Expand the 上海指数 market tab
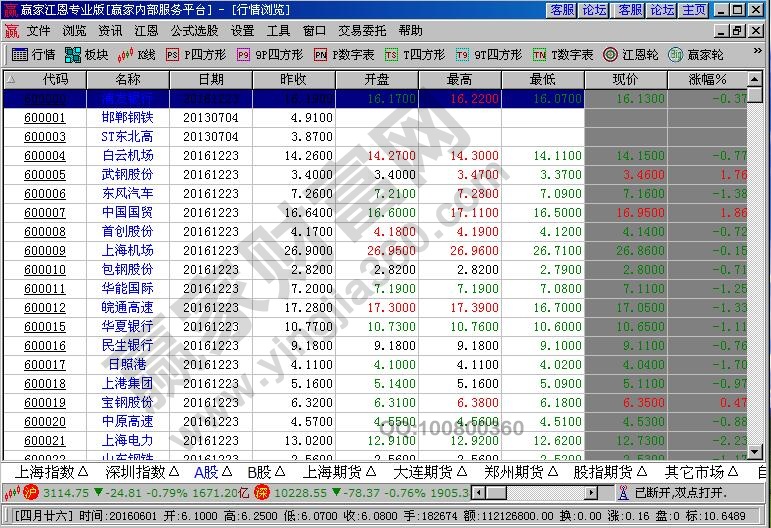This screenshot has height=528, width=771. [55, 471]
